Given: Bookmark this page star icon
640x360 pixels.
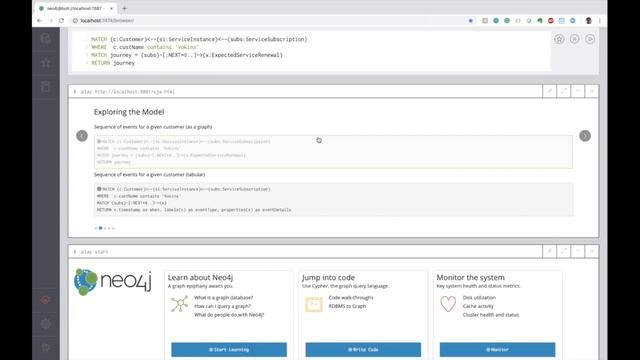Looking at the screenshot, I should point(471,20).
